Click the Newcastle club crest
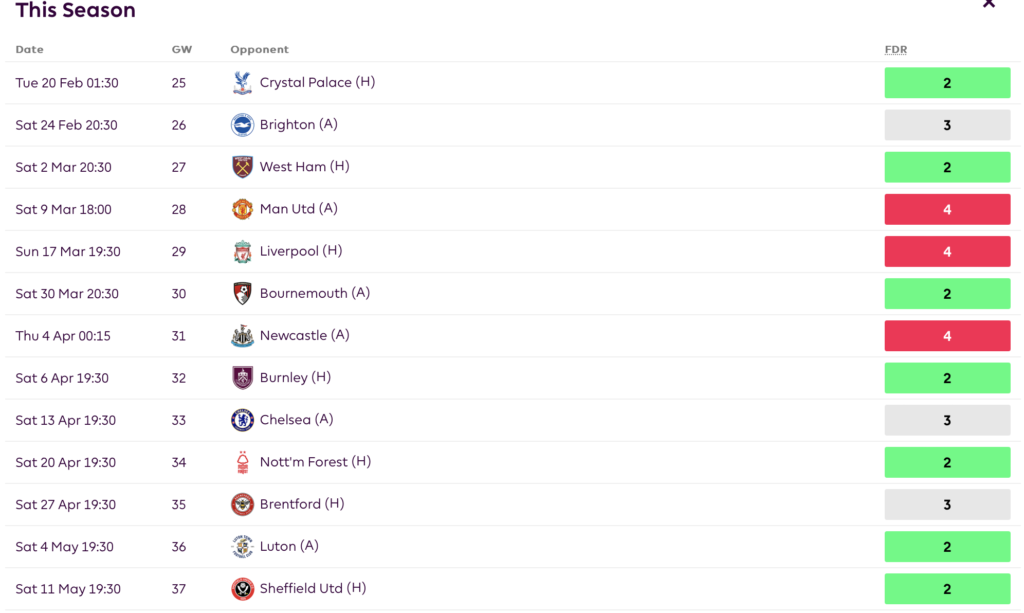Screen dimensions: 1024x613 [x=242, y=336]
